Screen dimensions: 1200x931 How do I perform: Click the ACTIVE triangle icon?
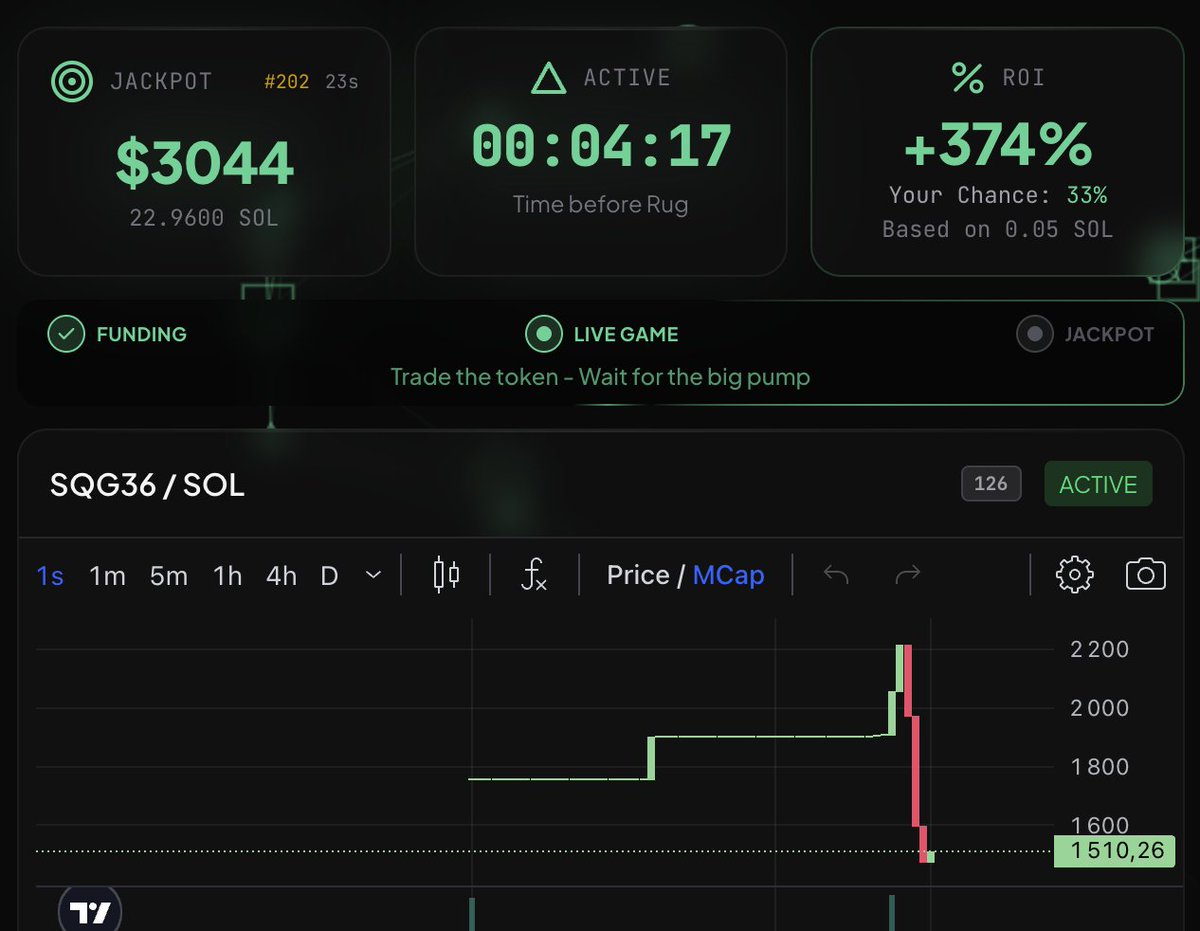(x=548, y=78)
